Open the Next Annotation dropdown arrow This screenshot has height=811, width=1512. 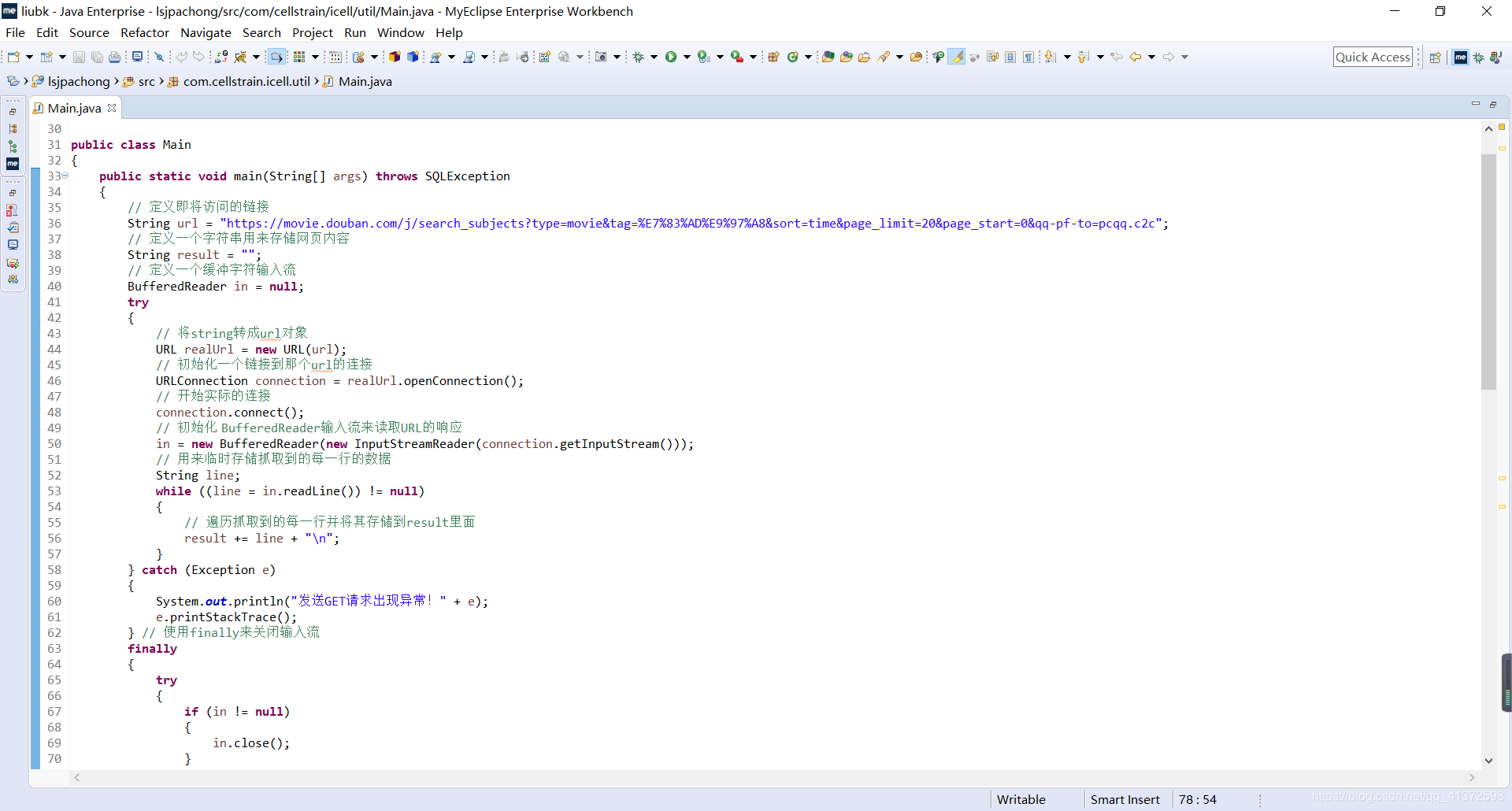tap(1067, 57)
